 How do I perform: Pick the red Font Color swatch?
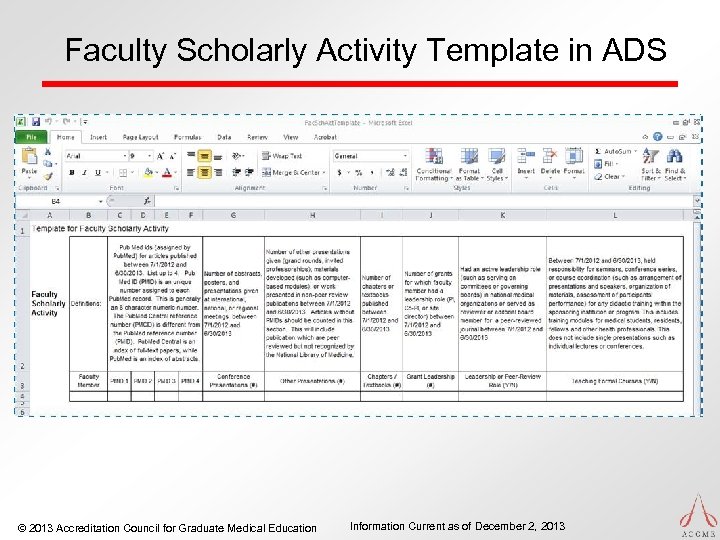click(x=167, y=173)
